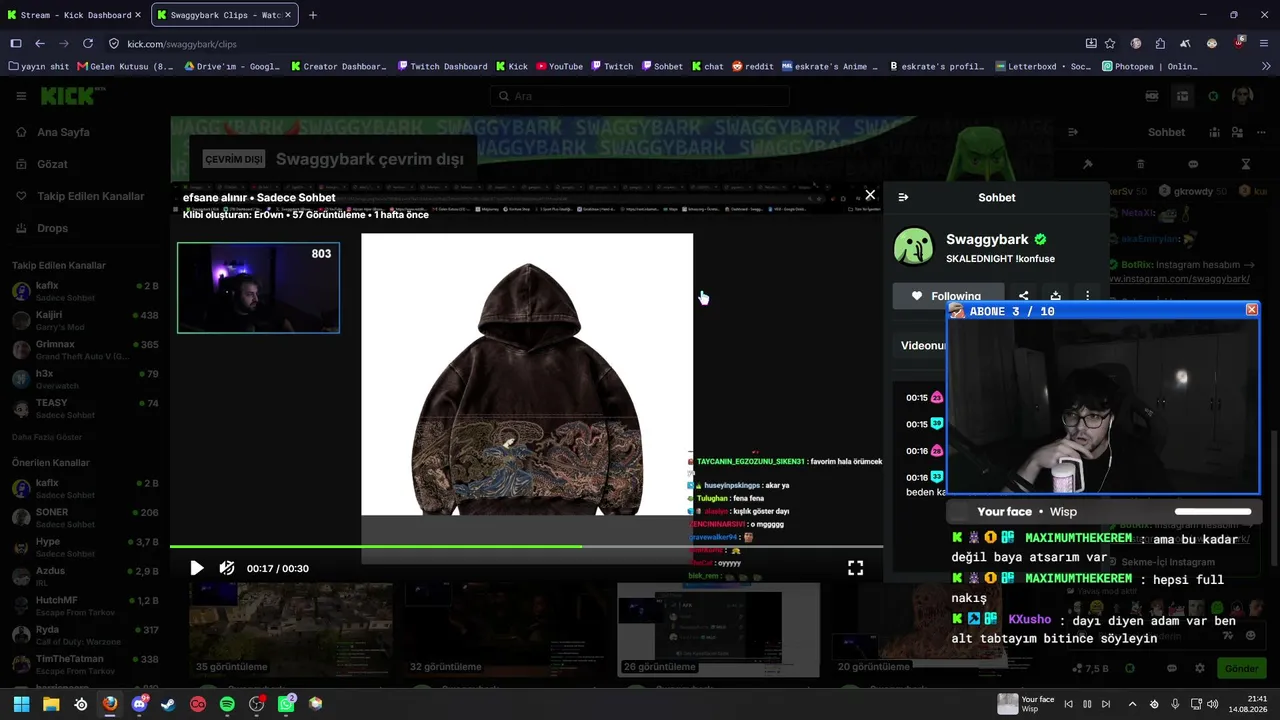Go back with the browser back arrow
The image size is (1280, 720).
(40, 44)
